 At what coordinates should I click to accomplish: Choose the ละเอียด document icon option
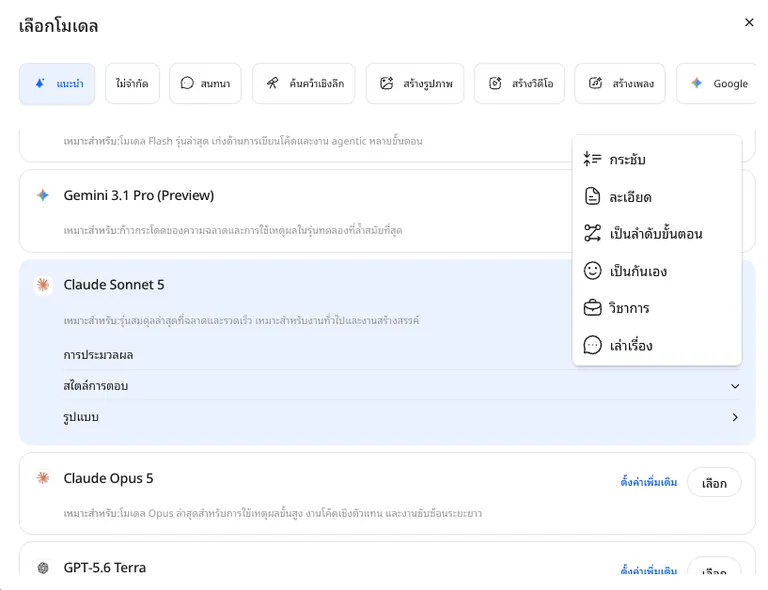(x=592, y=196)
